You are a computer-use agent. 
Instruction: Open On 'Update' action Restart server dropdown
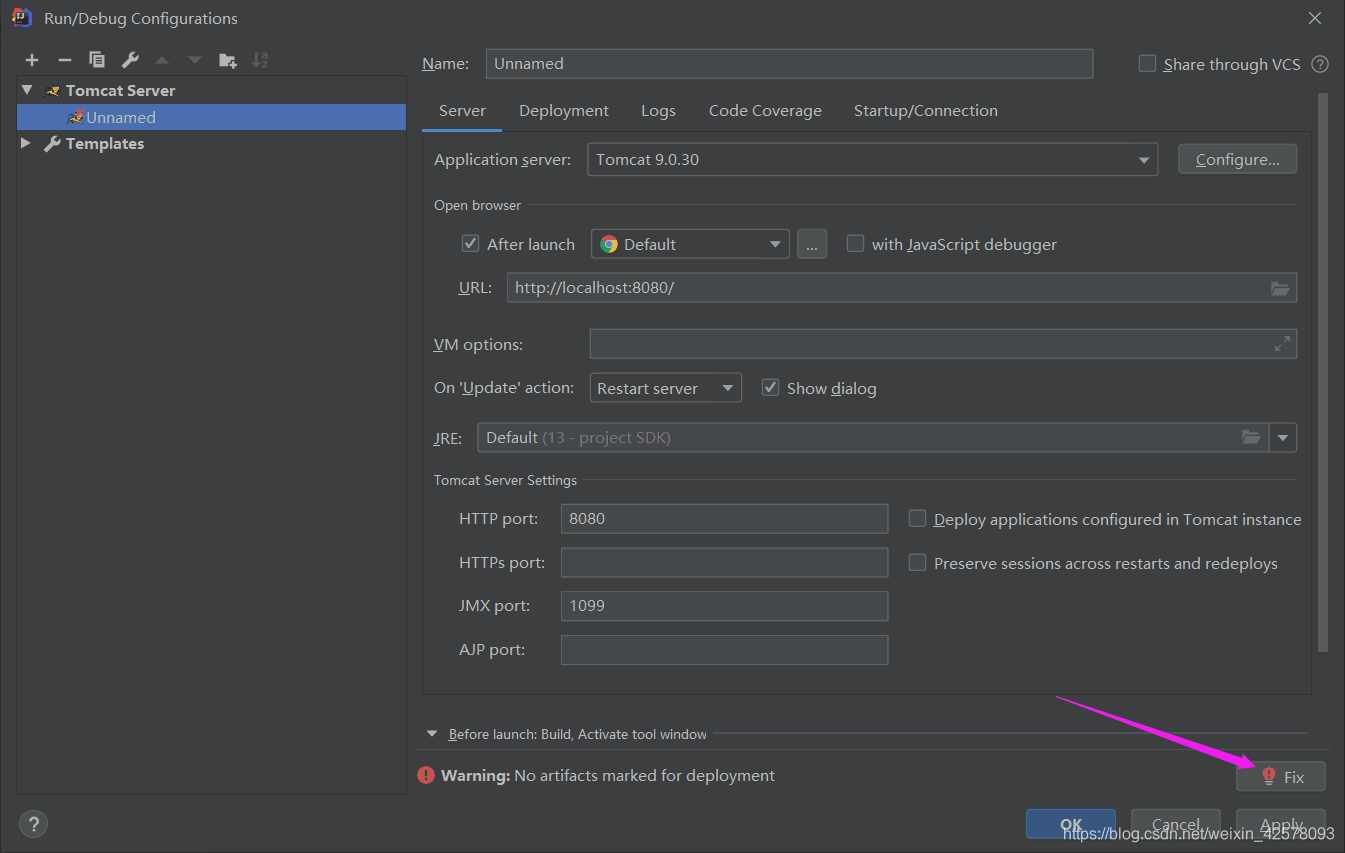pos(665,388)
